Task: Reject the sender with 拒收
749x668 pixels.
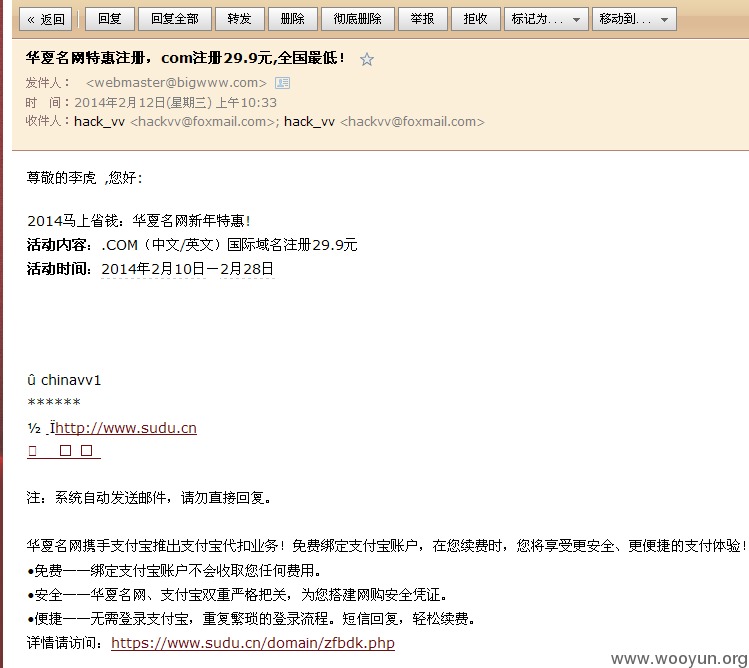Action: click(x=475, y=19)
